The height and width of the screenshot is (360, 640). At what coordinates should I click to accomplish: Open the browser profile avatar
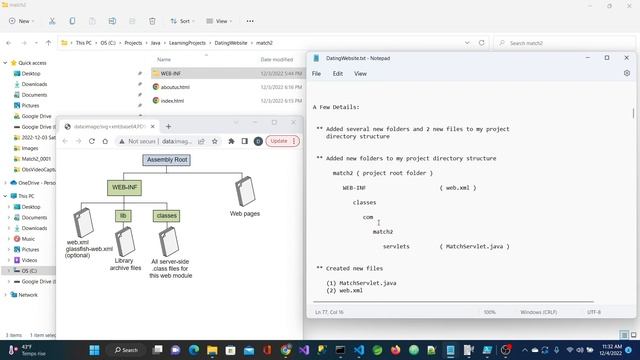pos(258,141)
